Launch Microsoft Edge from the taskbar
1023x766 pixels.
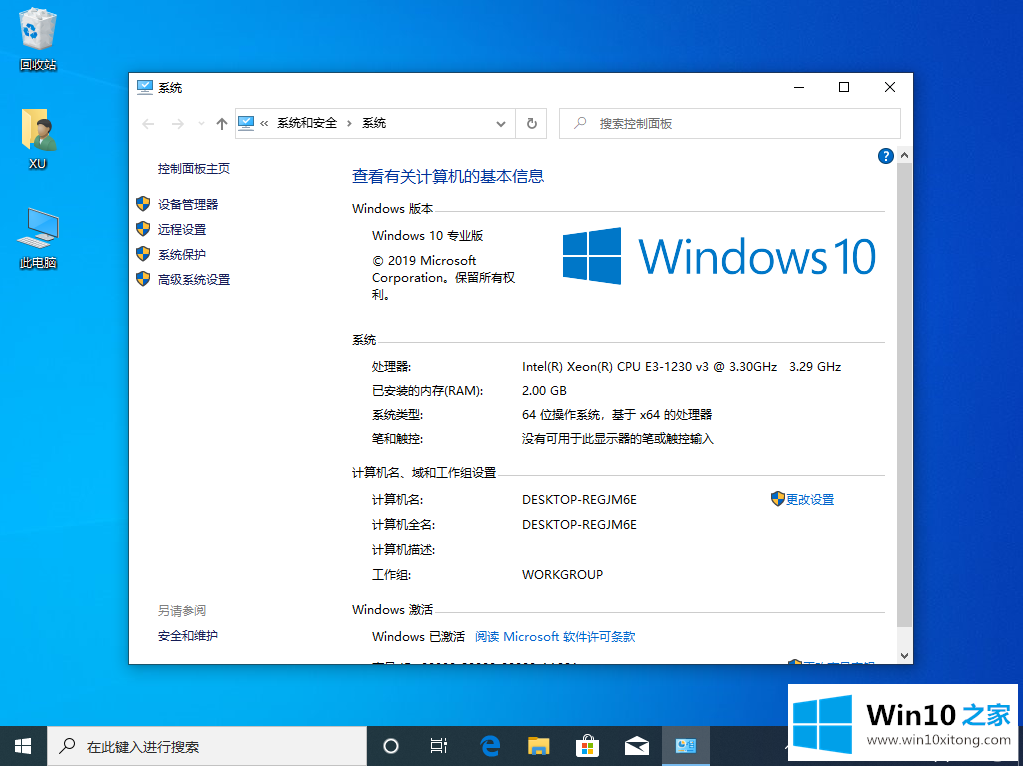point(490,746)
